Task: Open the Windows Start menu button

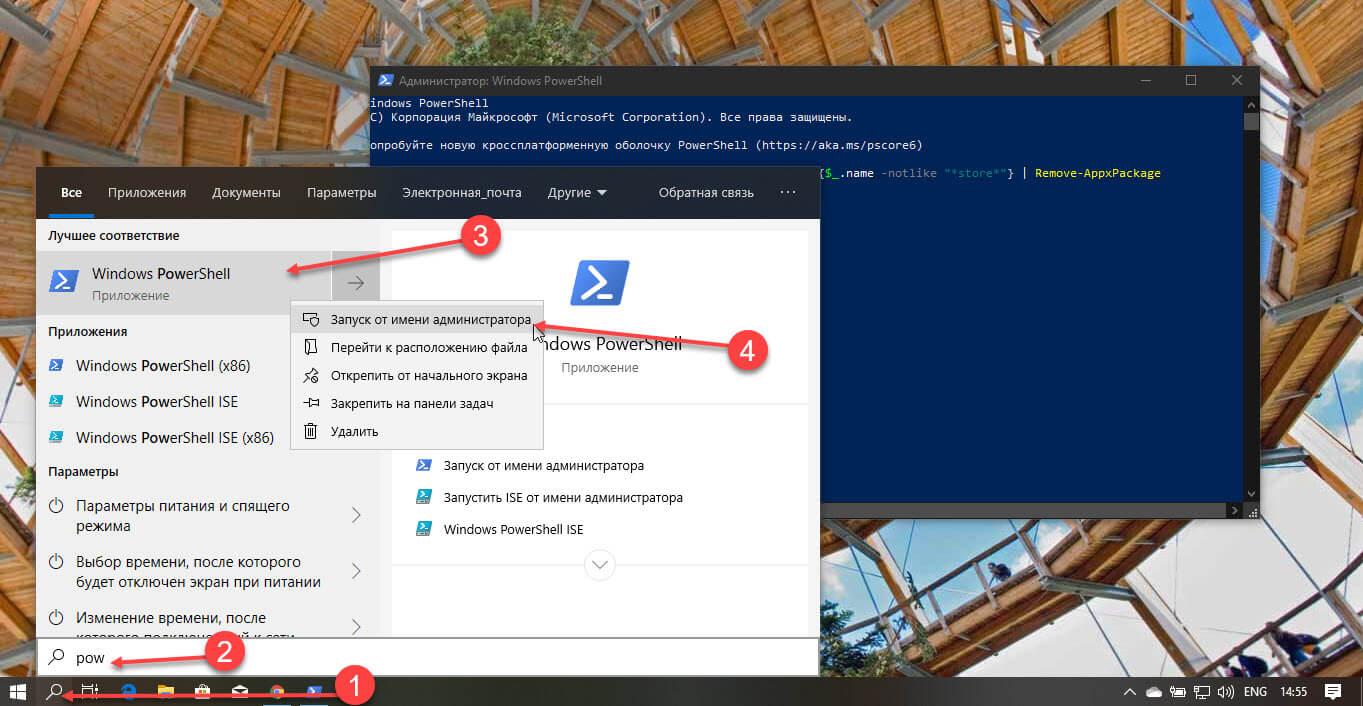Action: pos(17,691)
